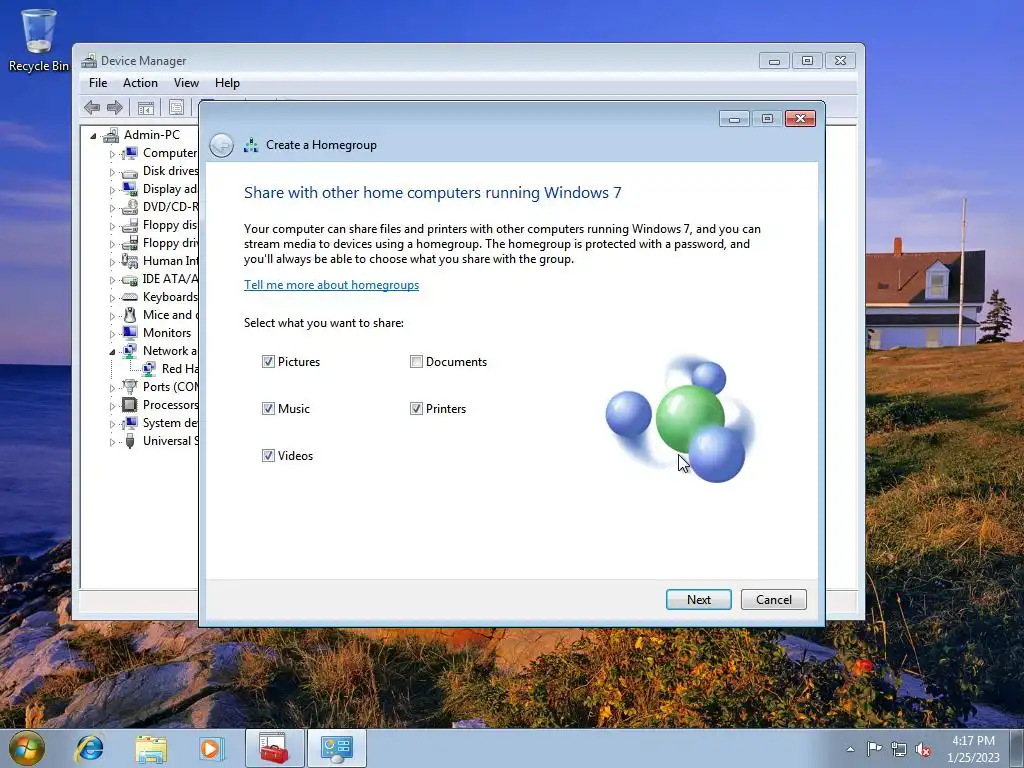Click Show/Hide Console Tree toolbar icon
Image resolution: width=1024 pixels, height=768 pixels.
point(146,107)
